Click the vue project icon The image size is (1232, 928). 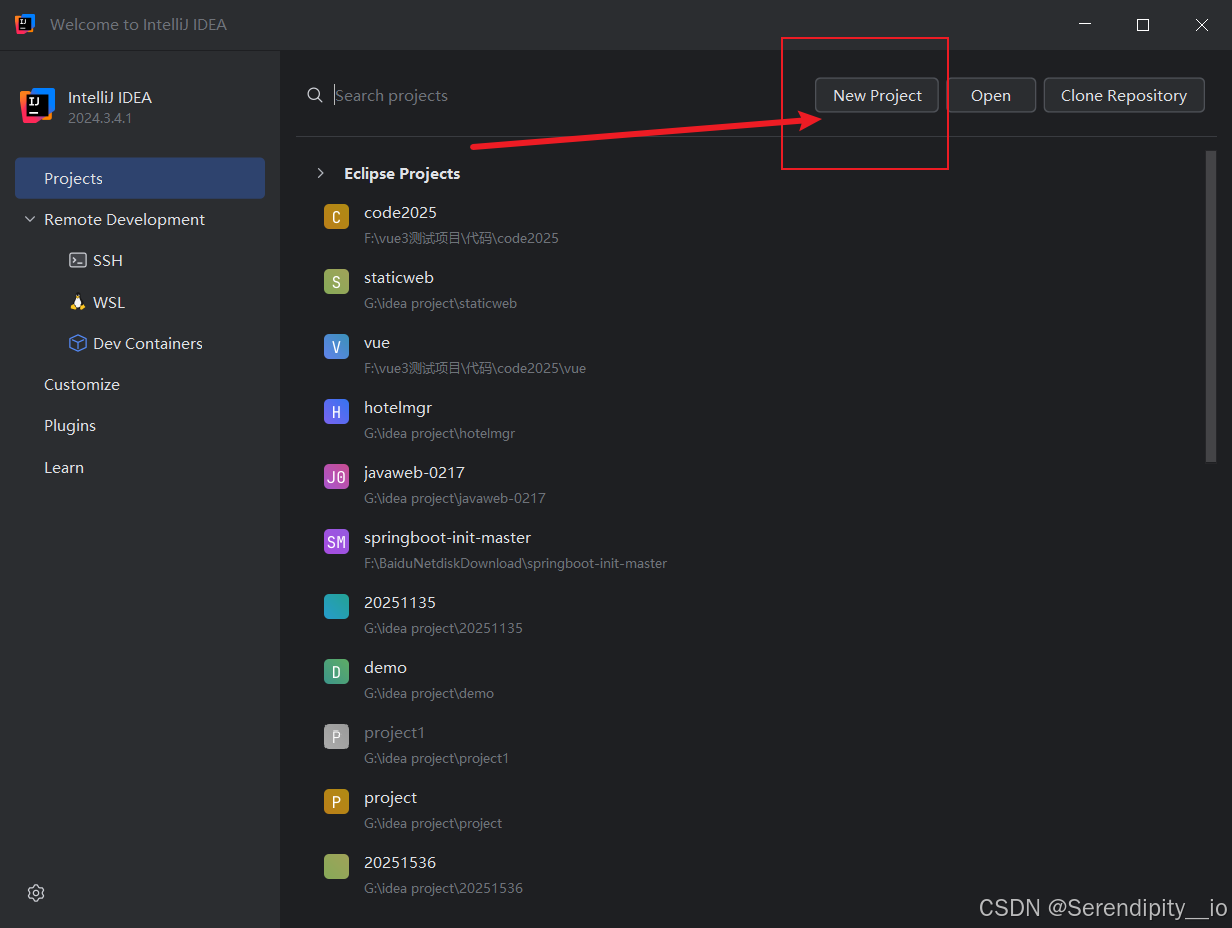pyautogui.click(x=336, y=347)
